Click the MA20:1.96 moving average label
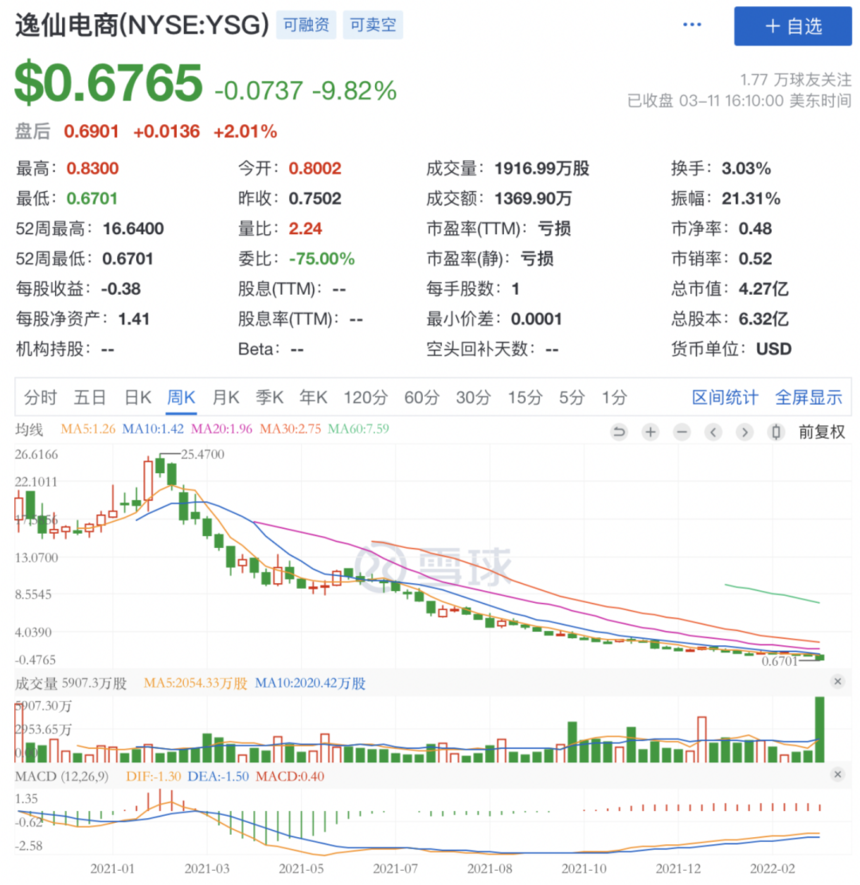Image resolution: width=860 pixels, height=885 pixels. [x=222, y=429]
